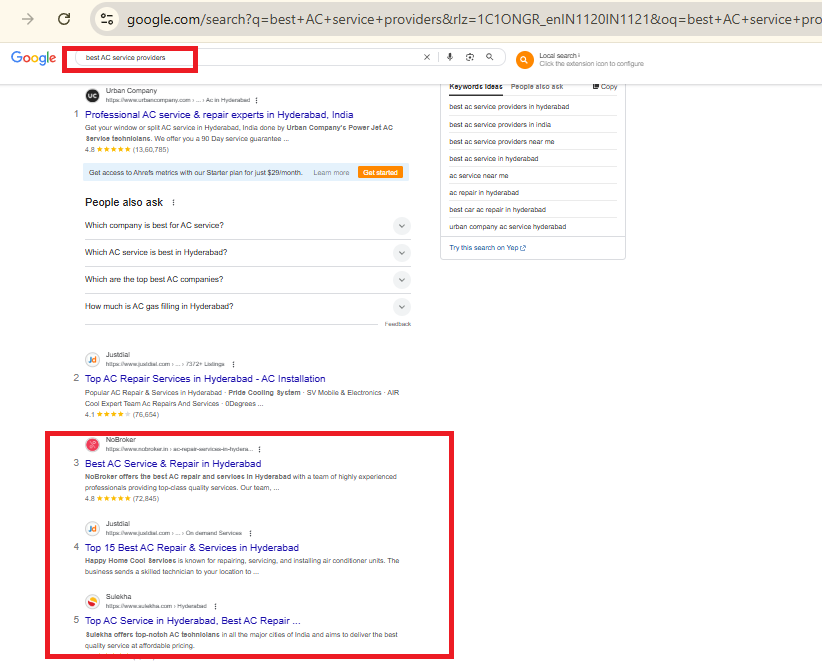
Task: Click the NoBroker favicon
Action: click(92, 445)
